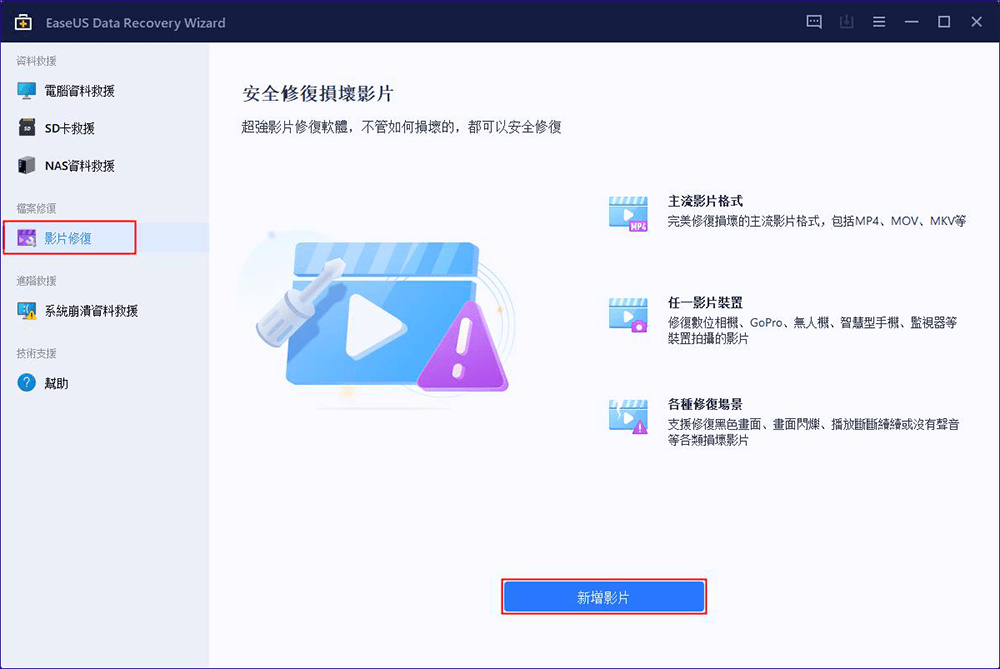
Task: Click the description mentioning GoPro devices
Action: (812, 330)
